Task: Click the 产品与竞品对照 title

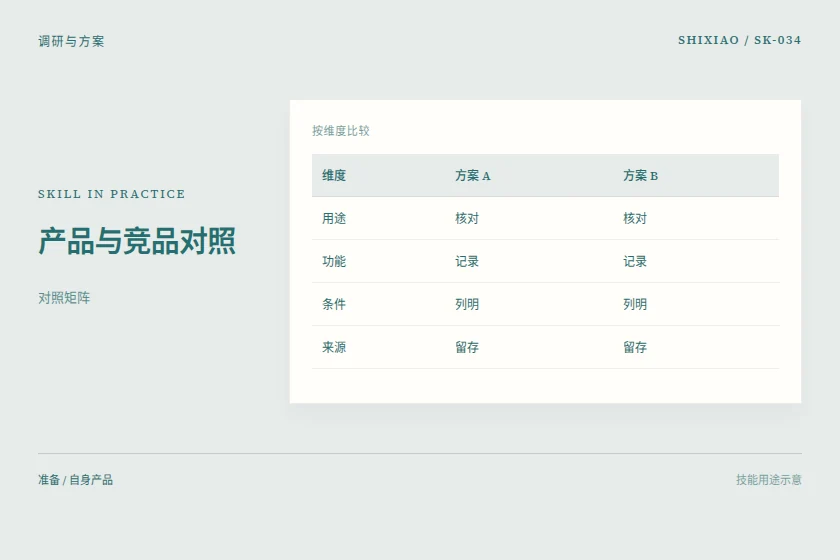Action: (x=137, y=241)
